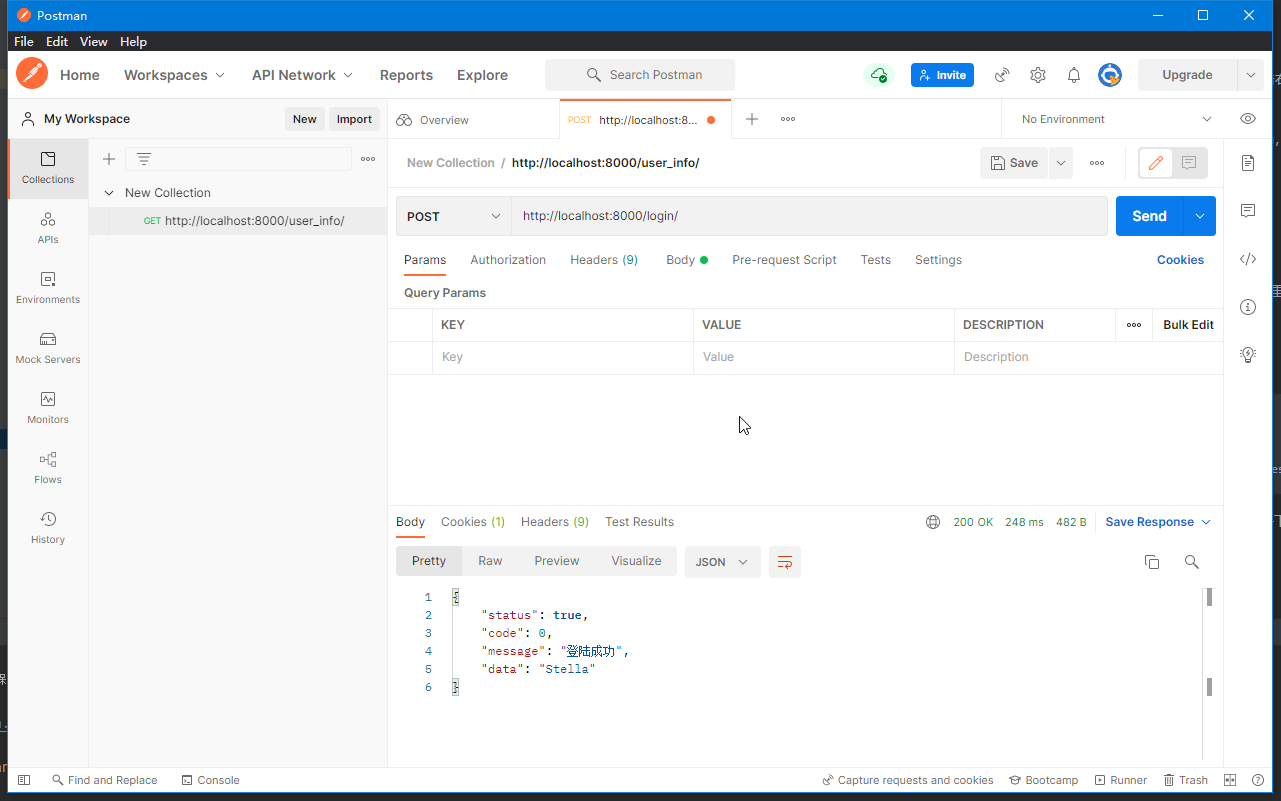Open the JSON response format dropdown

pos(722,562)
